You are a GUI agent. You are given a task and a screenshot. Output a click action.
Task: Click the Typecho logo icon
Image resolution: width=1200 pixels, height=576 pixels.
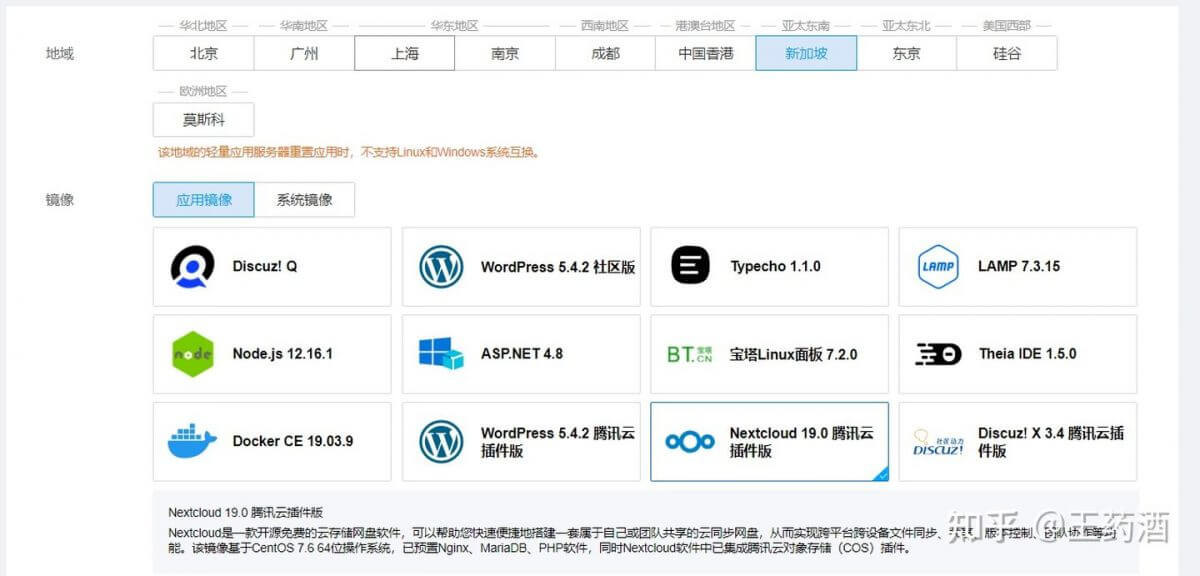click(x=690, y=266)
